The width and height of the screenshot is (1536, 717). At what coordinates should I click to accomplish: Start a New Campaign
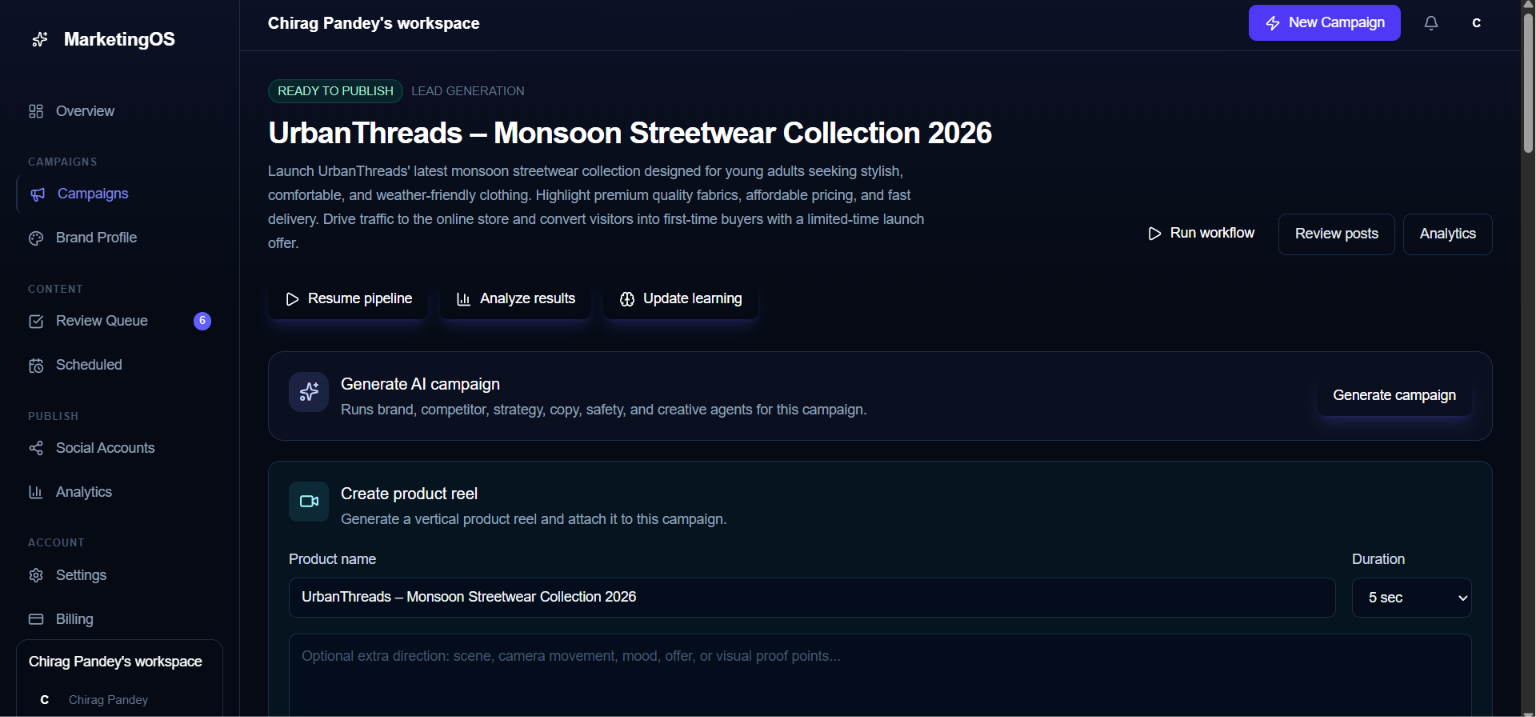1325,23
